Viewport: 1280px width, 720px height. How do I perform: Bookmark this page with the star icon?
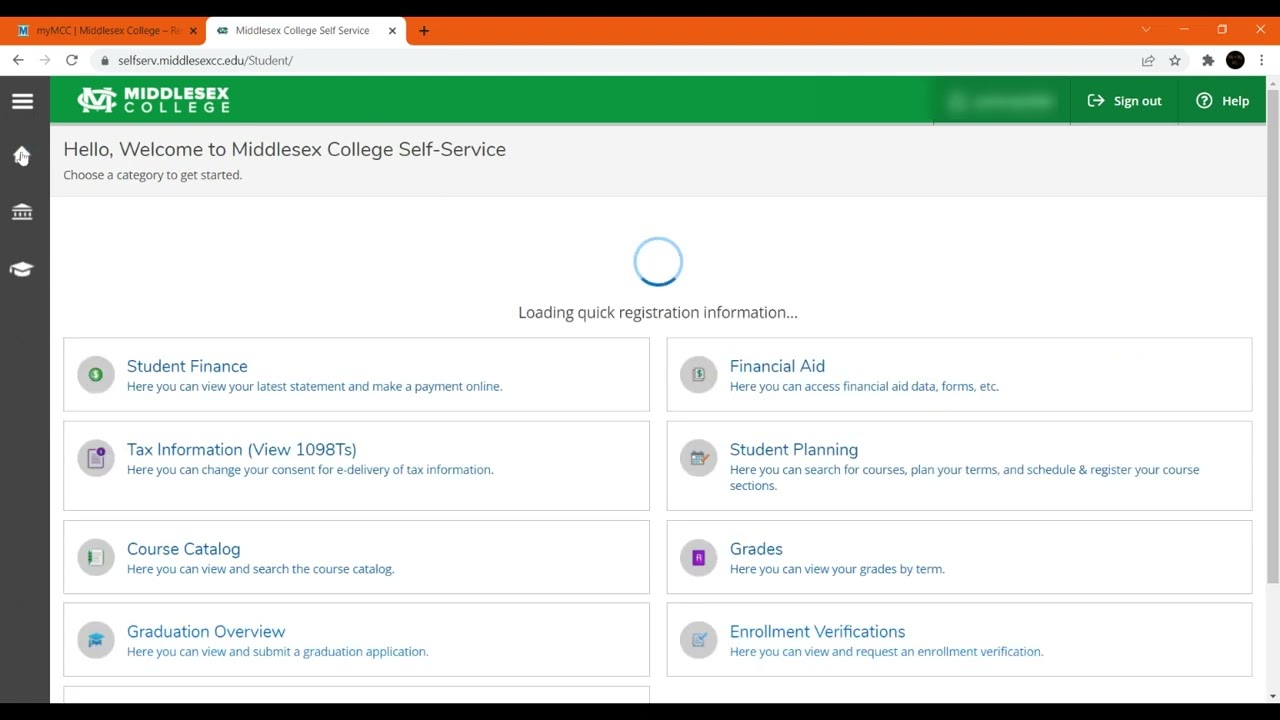1175,61
